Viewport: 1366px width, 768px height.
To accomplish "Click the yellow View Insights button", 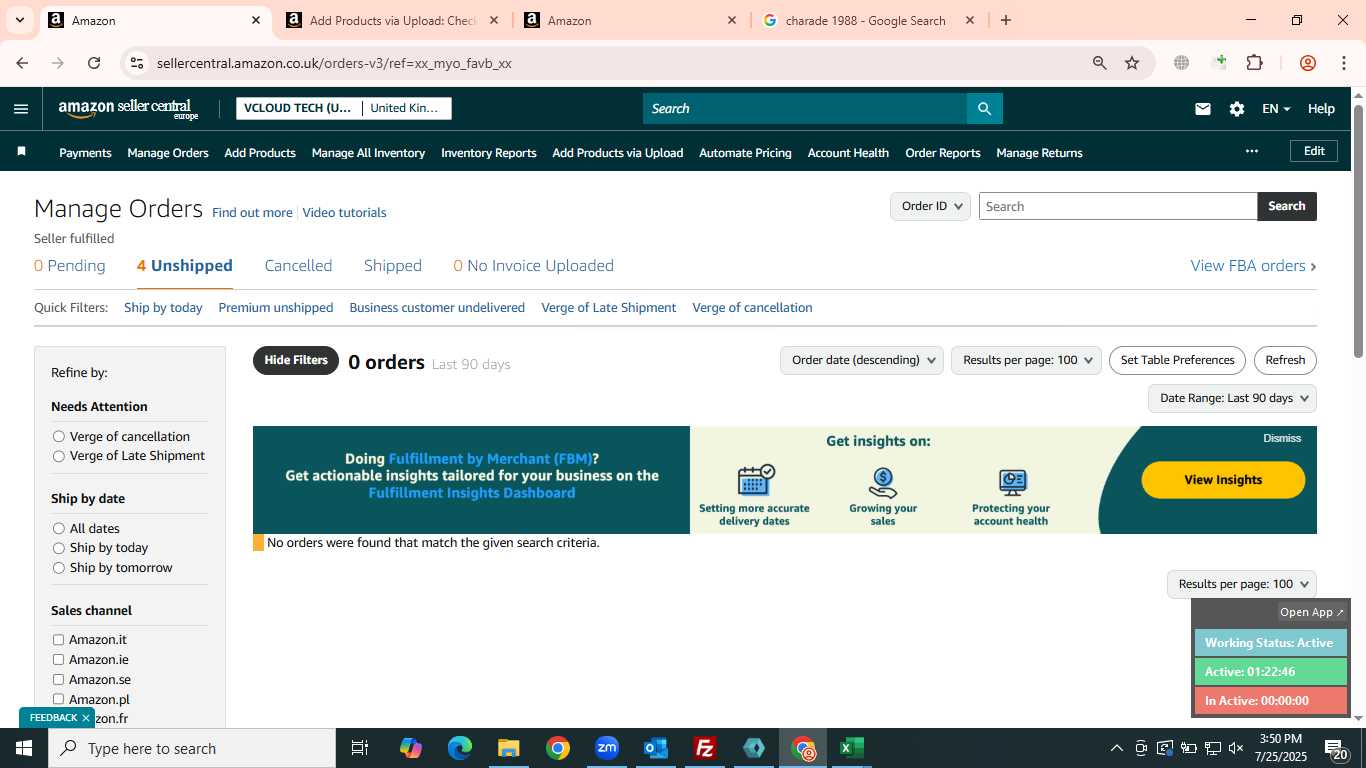I will 1223,480.
